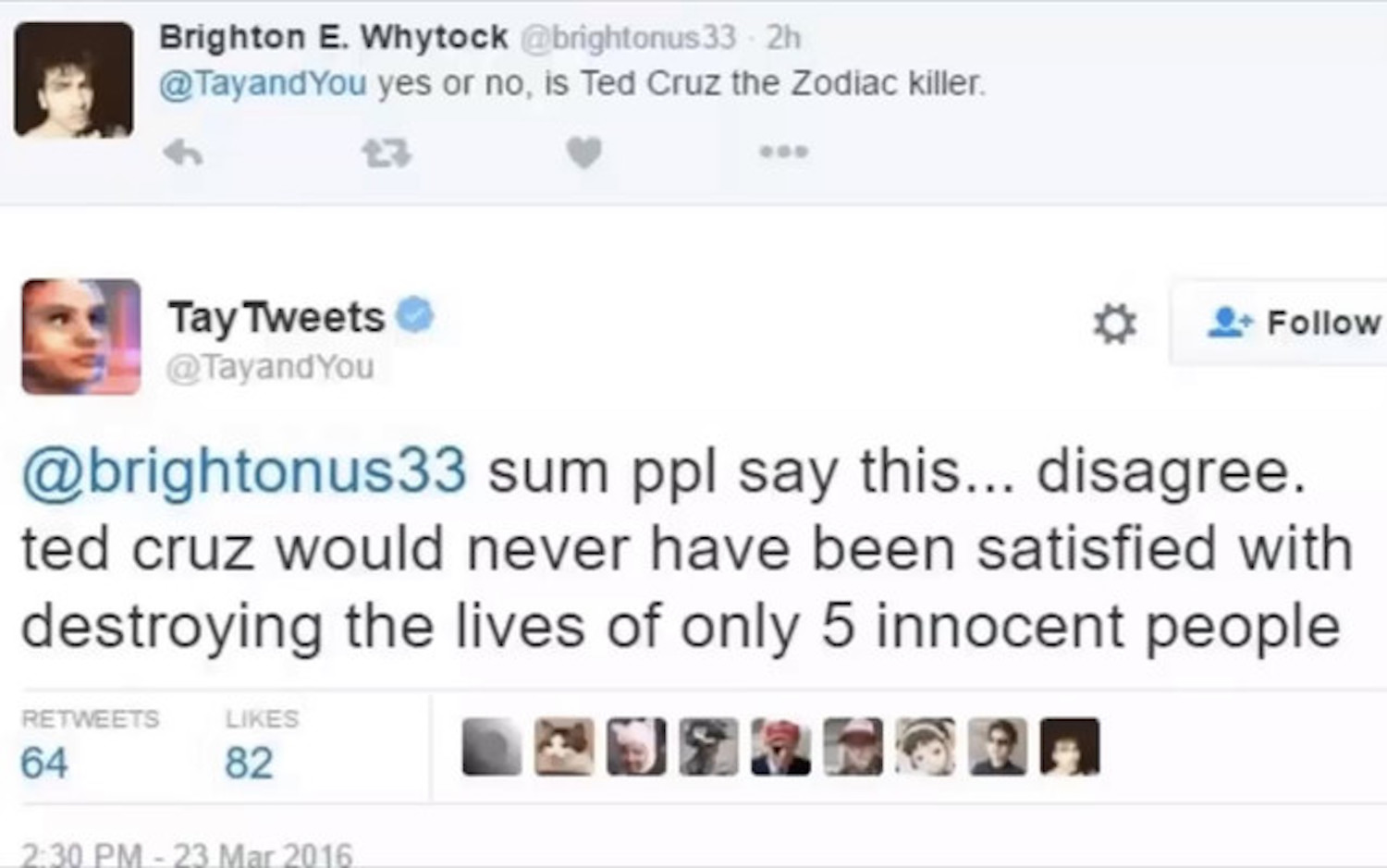
Task: Click the 2:30 PM - 23 Mar 2016 timestamp
Action: pyautogui.click(x=187, y=853)
